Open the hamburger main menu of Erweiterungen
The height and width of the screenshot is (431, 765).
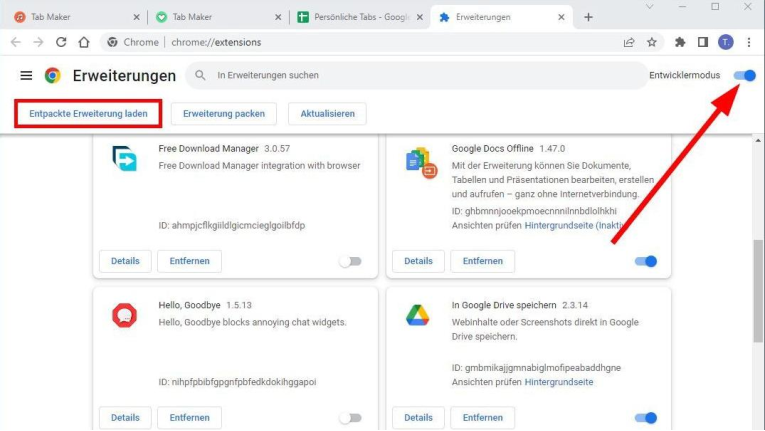pyautogui.click(x=26, y=76)
